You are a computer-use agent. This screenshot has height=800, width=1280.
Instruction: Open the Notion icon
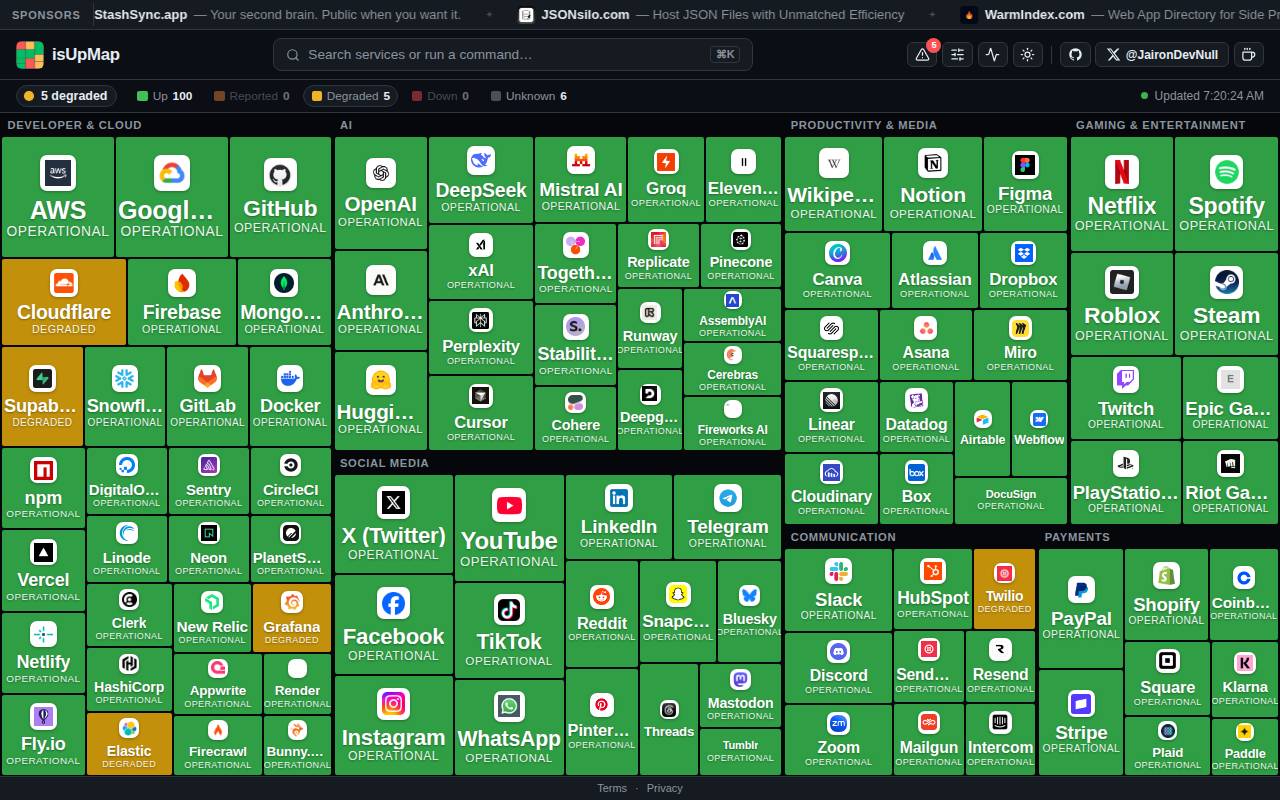pos(933,164)
